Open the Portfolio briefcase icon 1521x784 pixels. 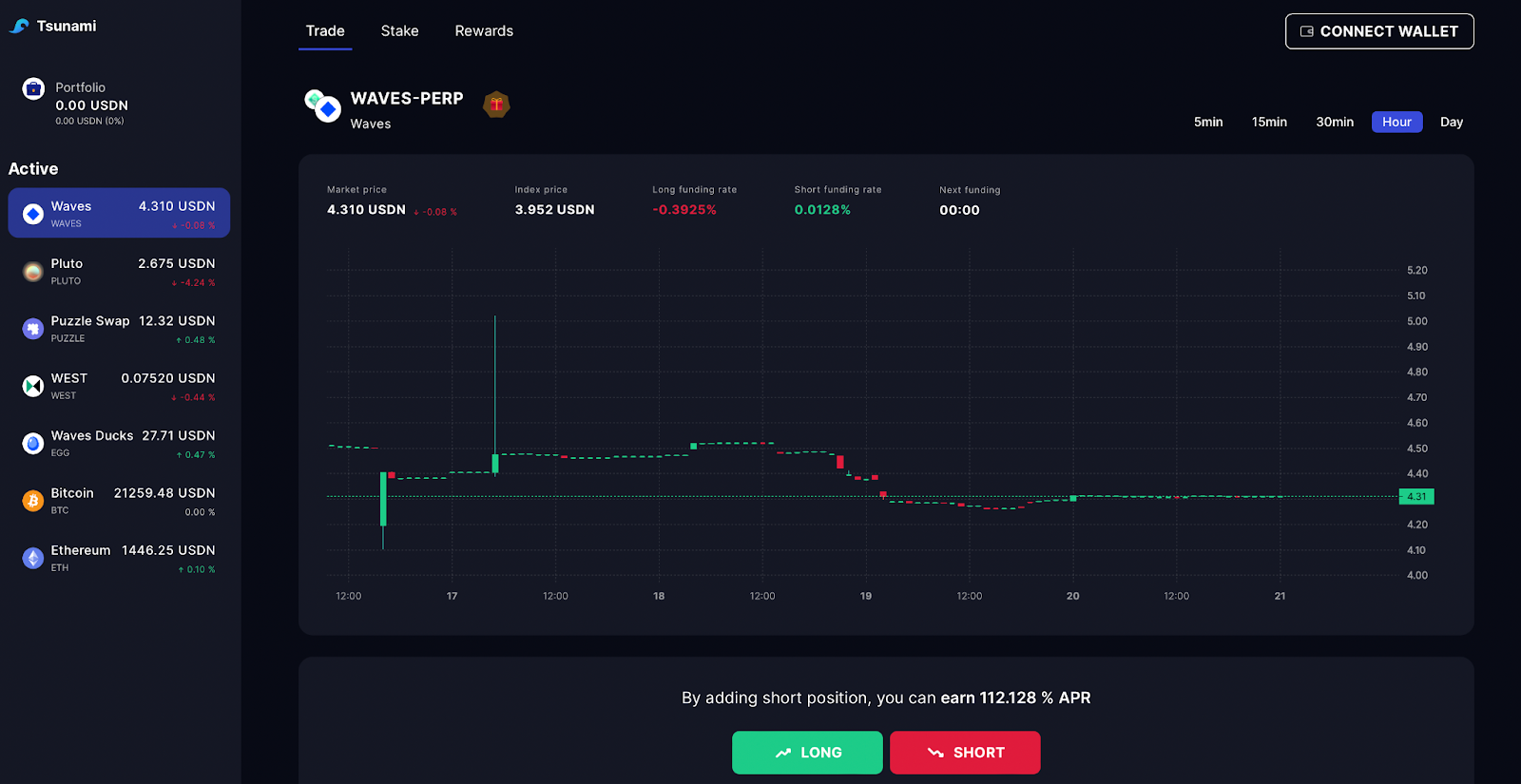[33, 89]
